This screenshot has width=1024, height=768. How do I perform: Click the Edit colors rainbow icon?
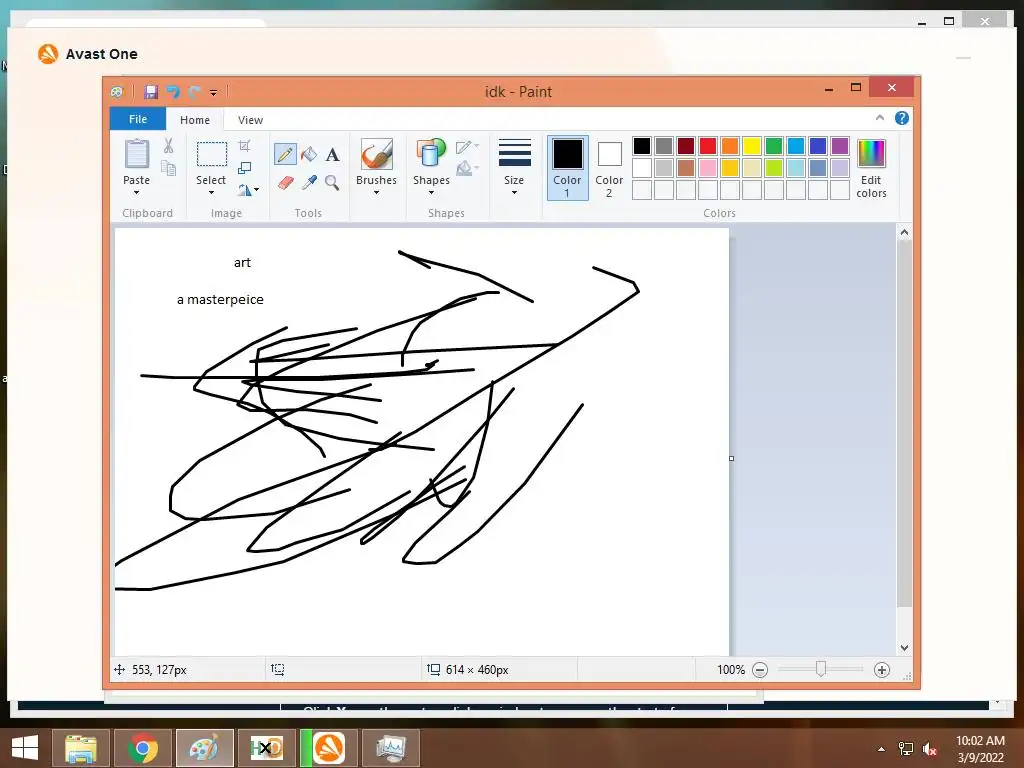click(x=871, y=154)
